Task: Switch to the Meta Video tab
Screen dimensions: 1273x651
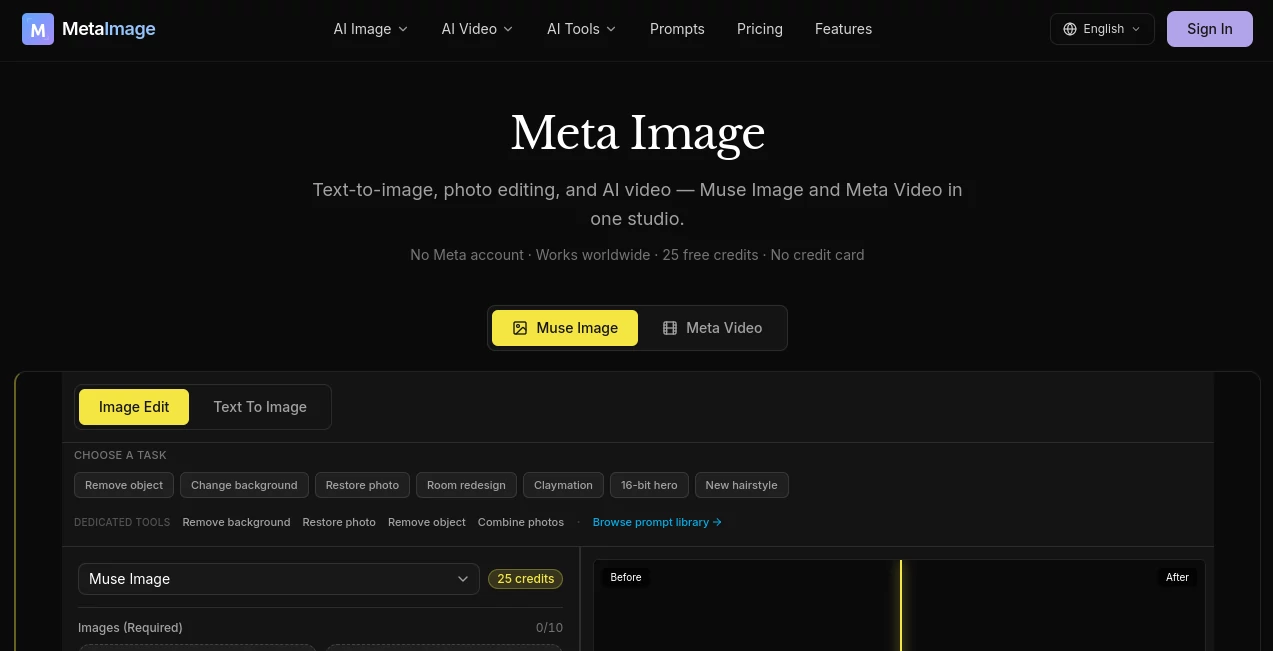Action: click(712, 328)
